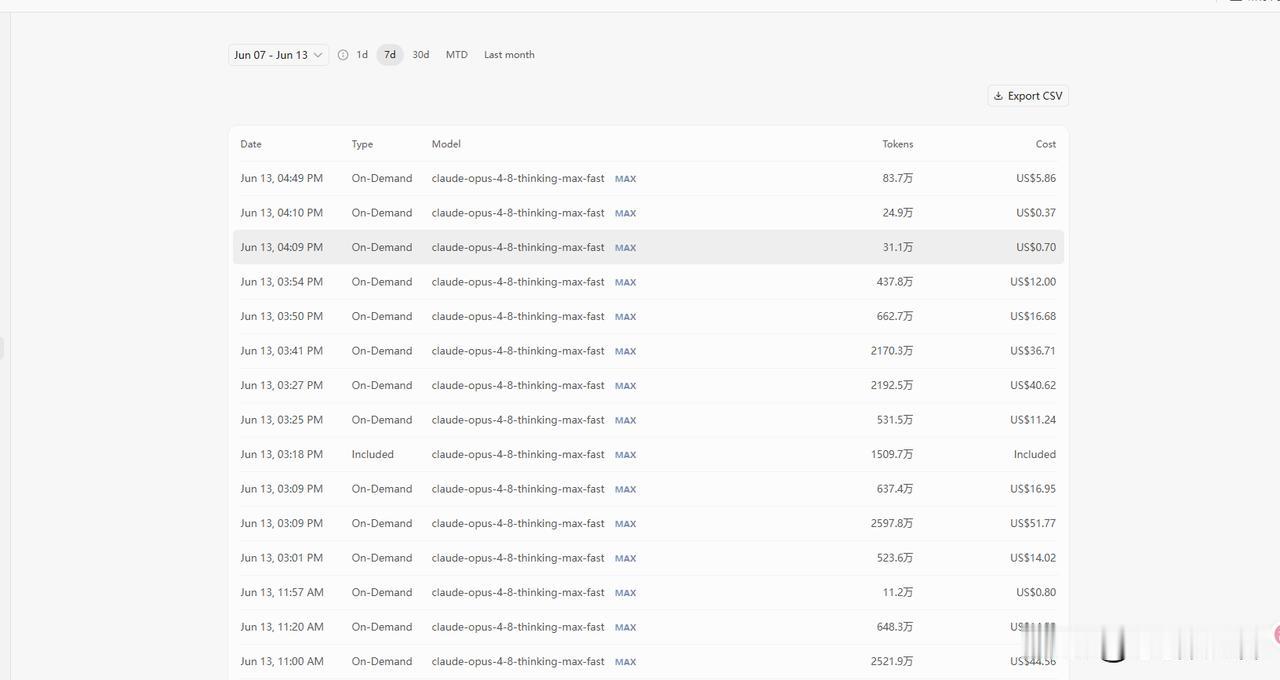Screen dimensions: 1280x680
Task: Click the US$11.24 cost value
Action: [1033, 420]
